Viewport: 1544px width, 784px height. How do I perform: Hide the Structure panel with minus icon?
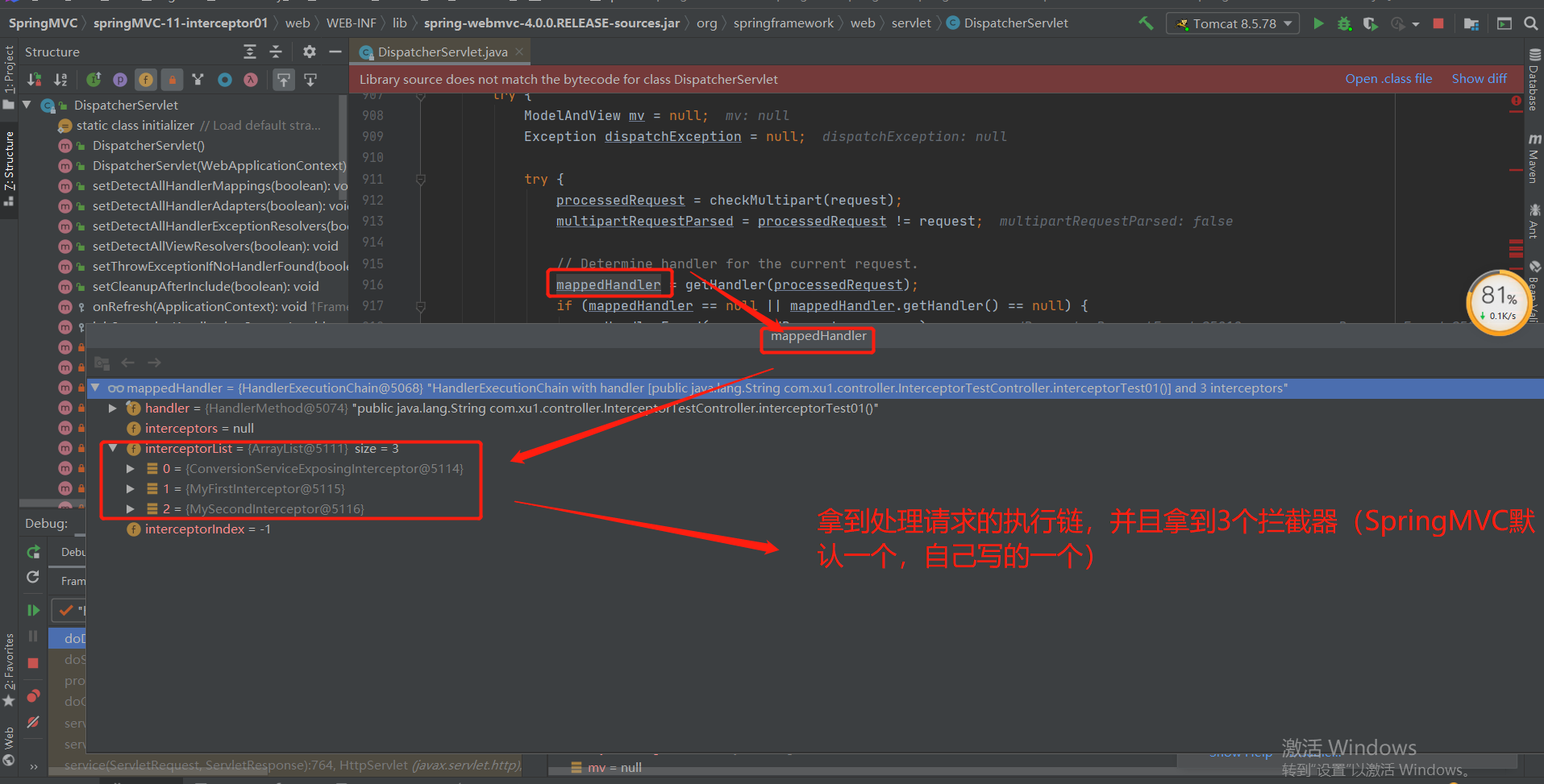coord(335,52)
